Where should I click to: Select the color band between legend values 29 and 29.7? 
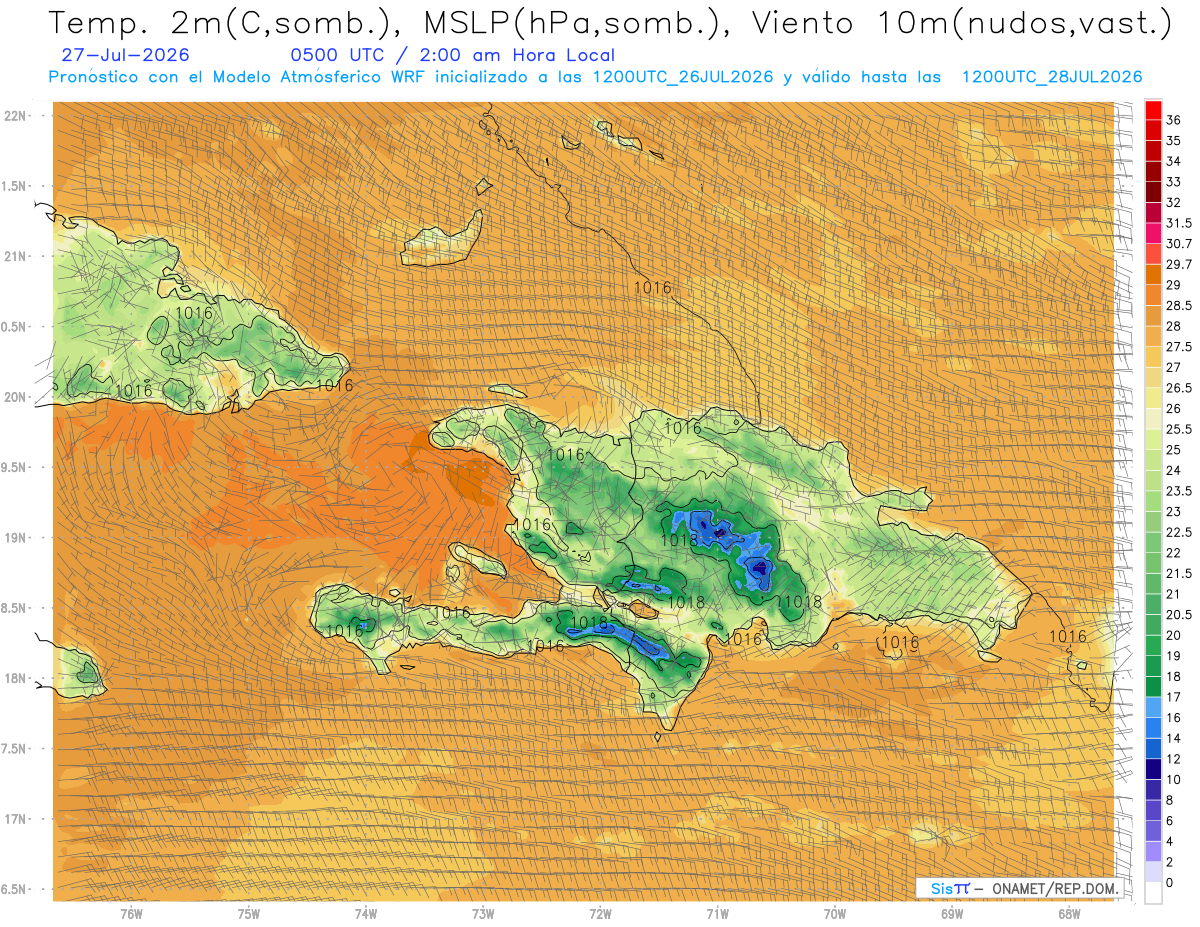(1153, 274)
